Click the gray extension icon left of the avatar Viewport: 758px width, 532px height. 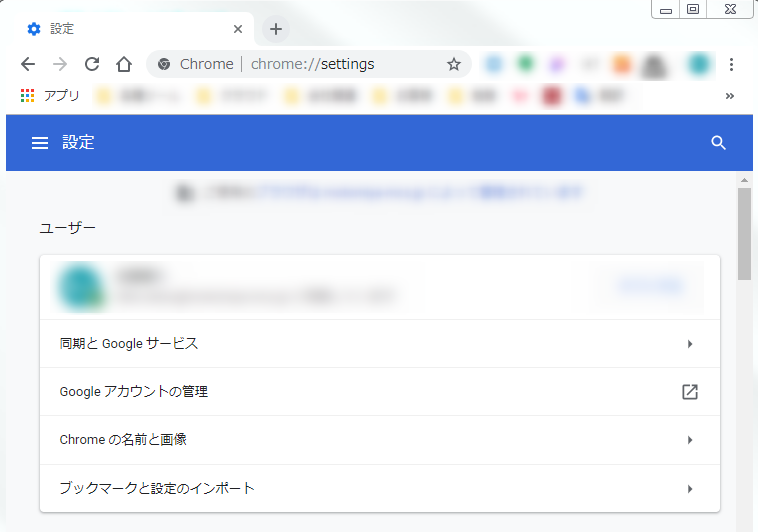(653, 65)
